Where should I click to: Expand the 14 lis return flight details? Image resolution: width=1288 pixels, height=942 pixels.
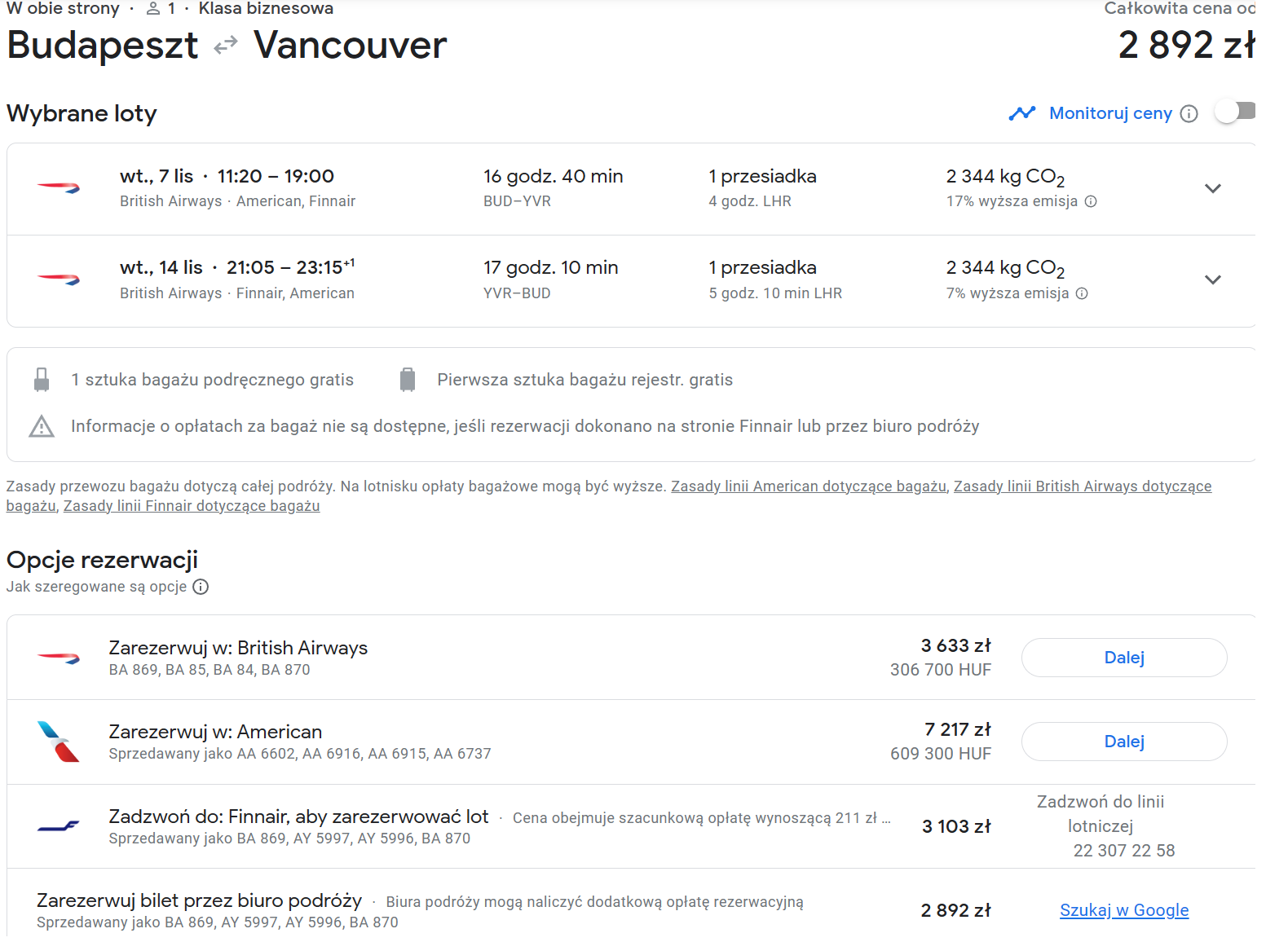[x=1213, y=280]
